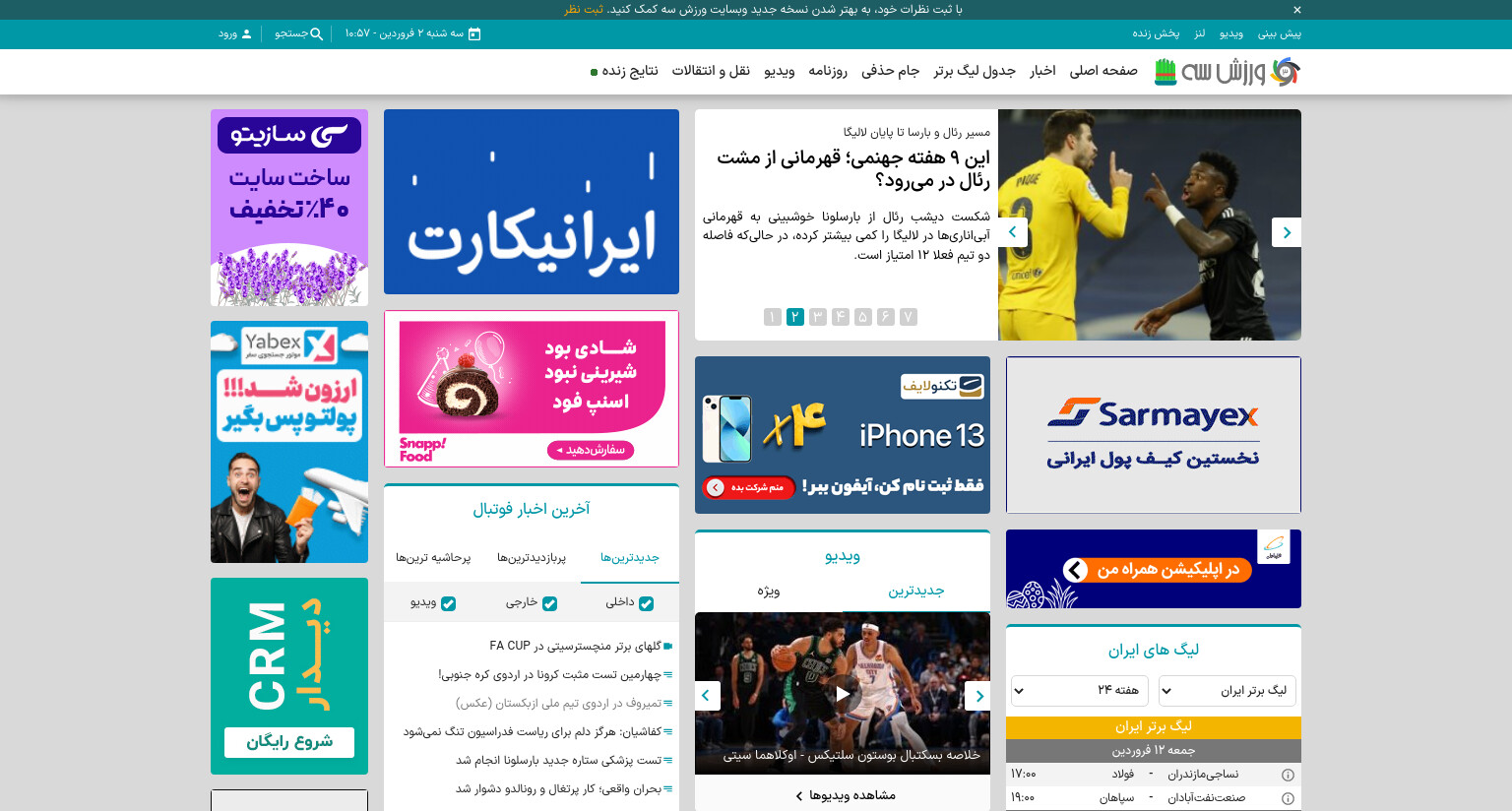Open نقل و انتقالات menu item
The image size is (1512, 811).
point(711,71)
